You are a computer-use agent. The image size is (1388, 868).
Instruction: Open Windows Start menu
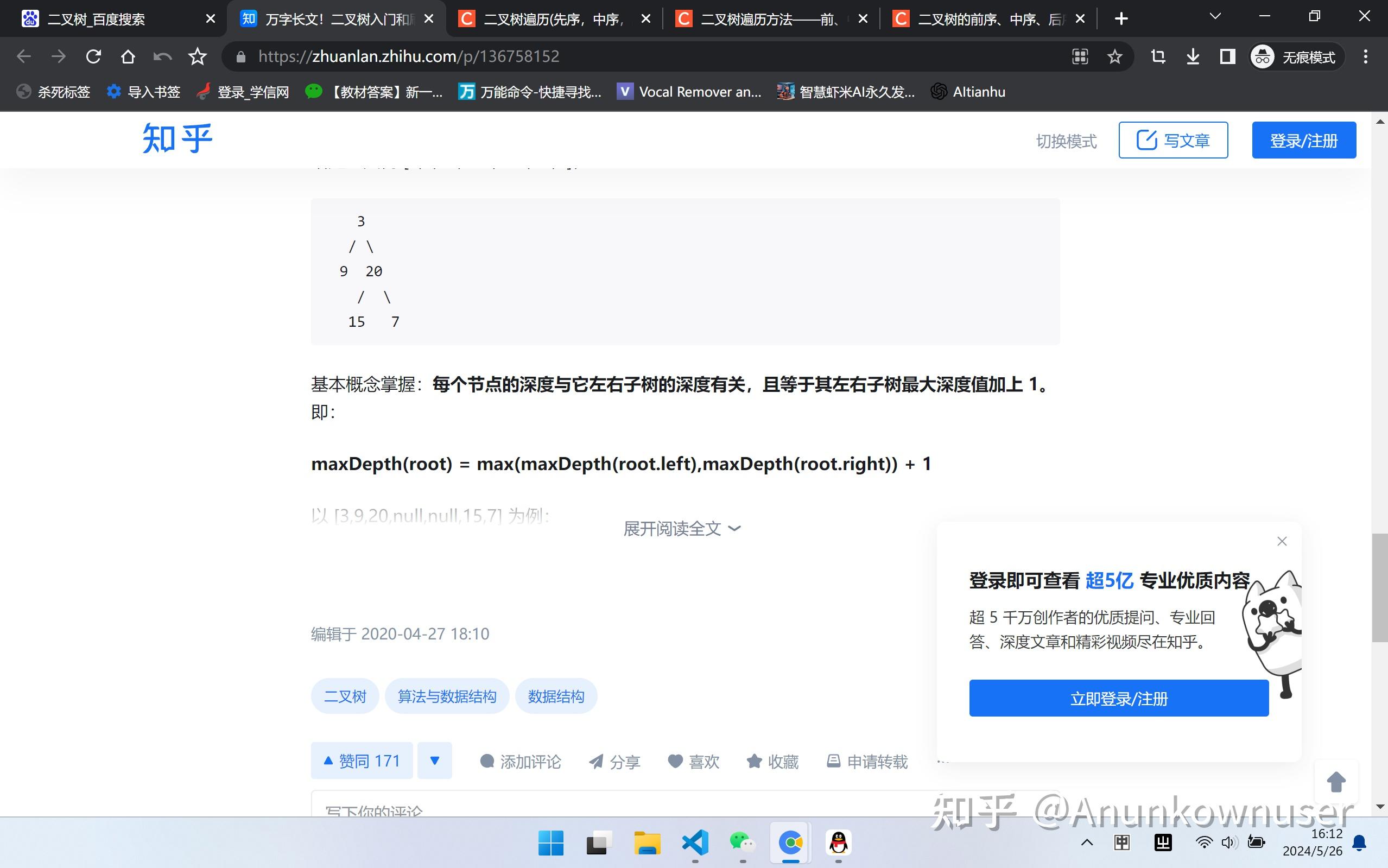click(550, 842)
